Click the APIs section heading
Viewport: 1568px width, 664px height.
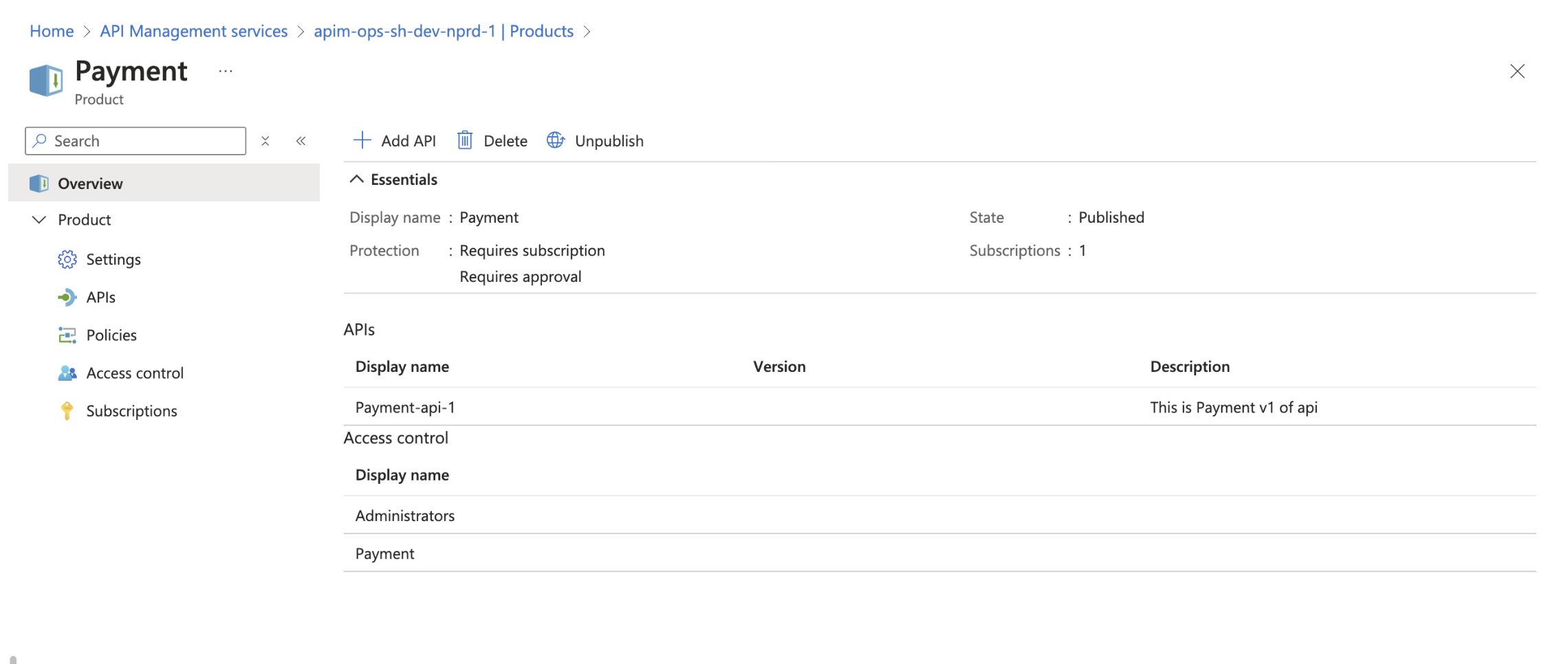(x=359, y=329)
